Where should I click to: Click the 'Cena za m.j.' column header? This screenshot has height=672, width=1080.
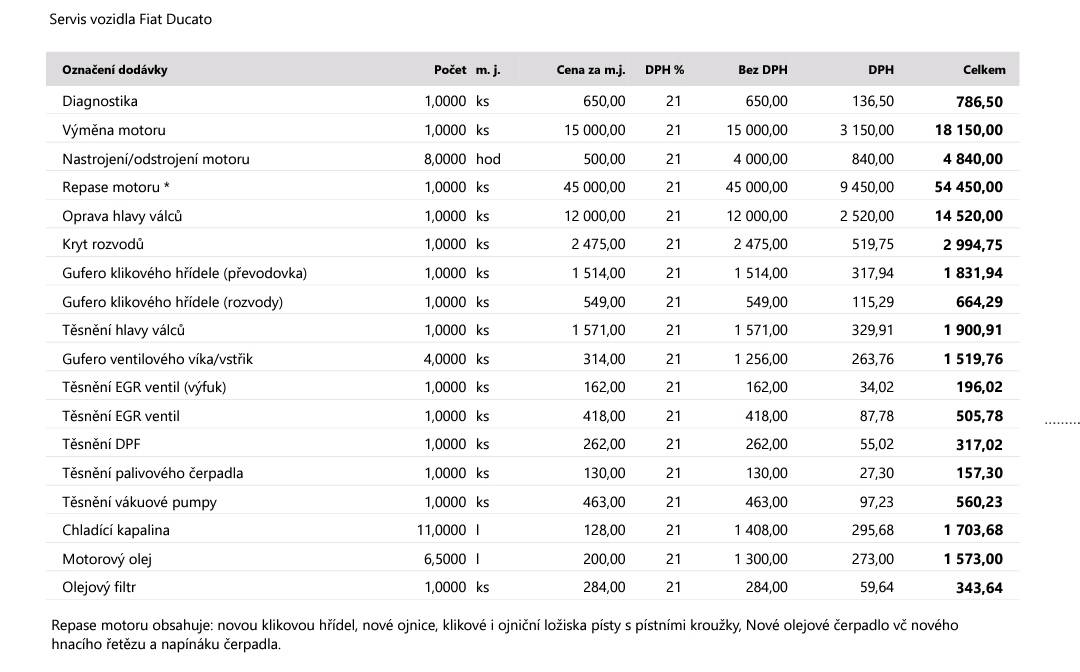[x=590, y=70]
